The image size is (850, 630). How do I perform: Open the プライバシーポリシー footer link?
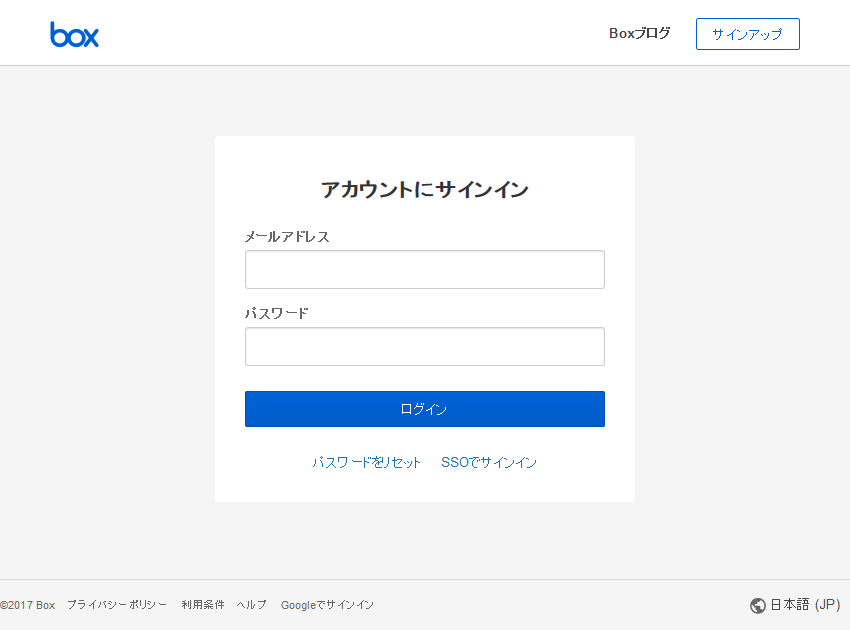click(117, 605)
